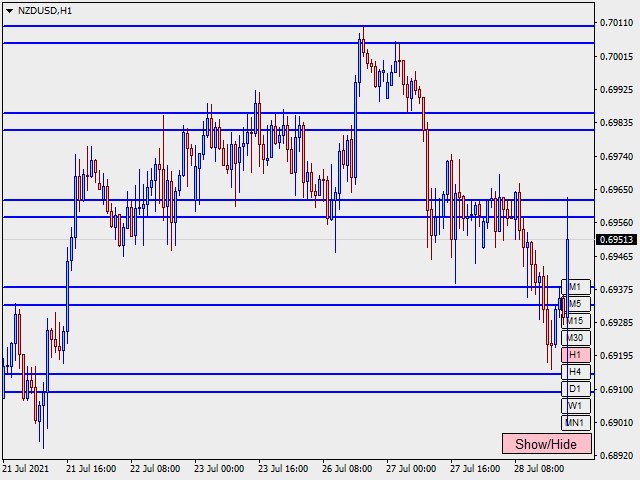Screen dimensions: 640x480
Task: Click price scale value 0.69925
Action: 616,89
